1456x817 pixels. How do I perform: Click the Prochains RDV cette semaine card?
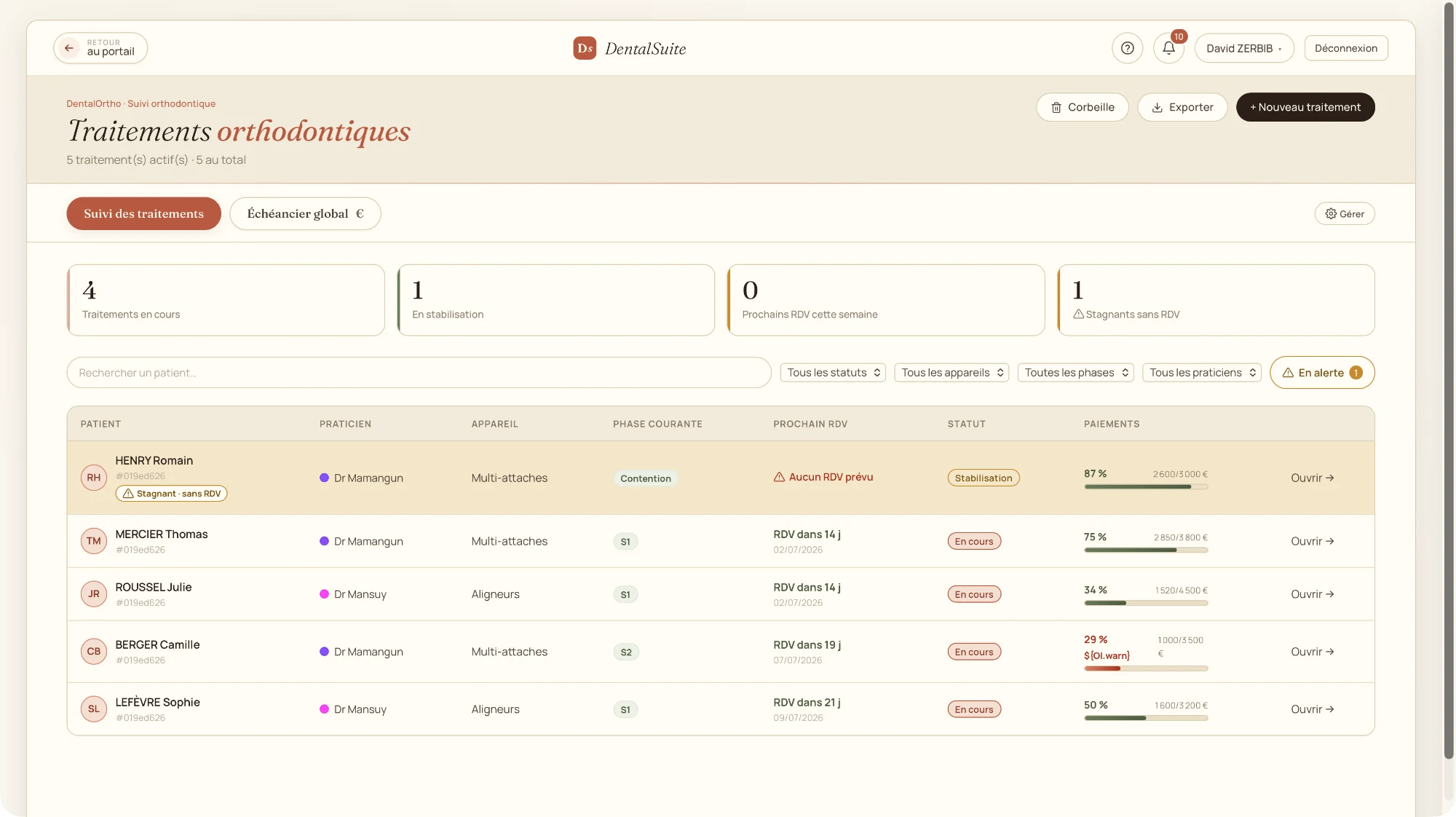coord(886,300)
